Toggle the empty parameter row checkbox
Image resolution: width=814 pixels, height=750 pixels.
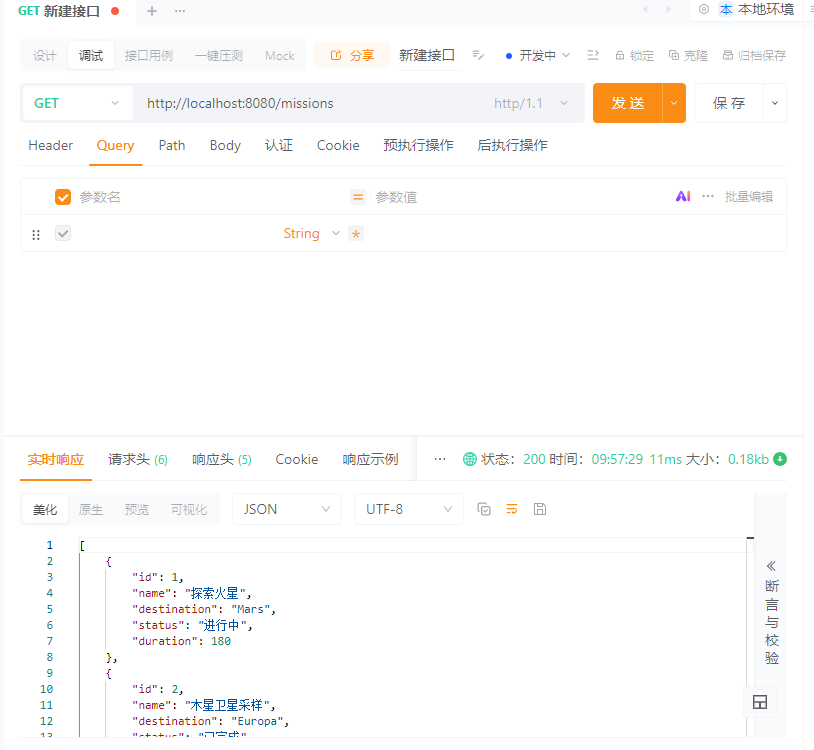coord(63,234)
